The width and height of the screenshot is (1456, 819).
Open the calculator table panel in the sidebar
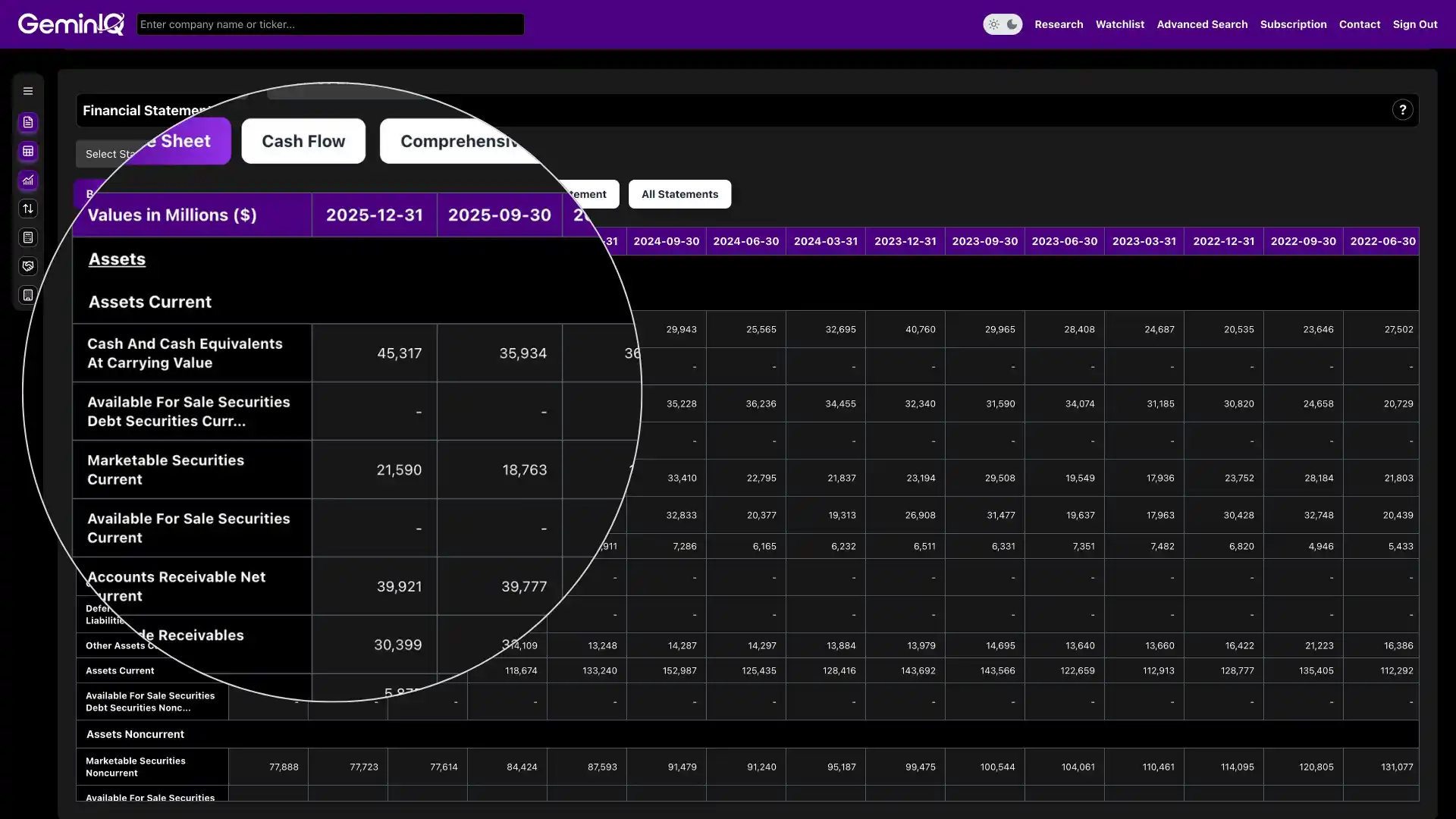[x=28, y=151]
